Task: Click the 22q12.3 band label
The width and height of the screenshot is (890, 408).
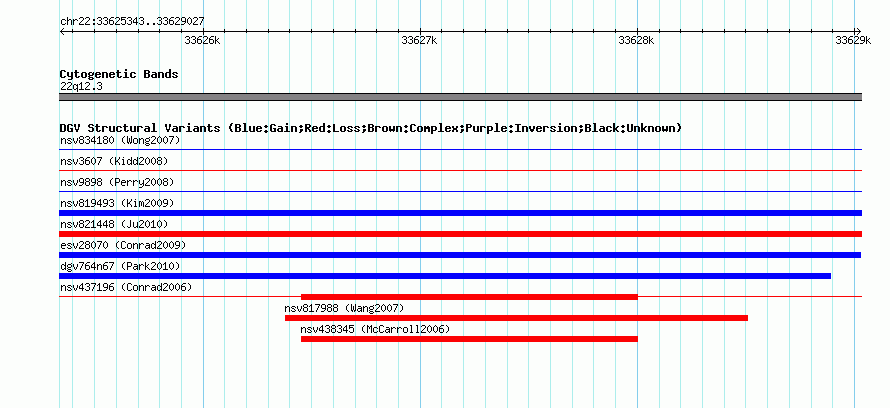Action: (81, 87)
